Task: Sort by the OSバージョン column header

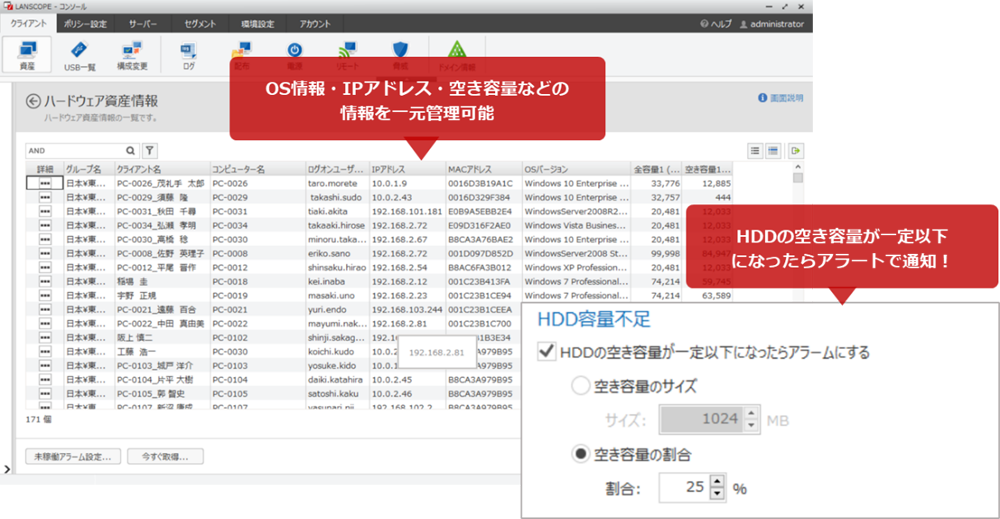Action: pos(577,170)
